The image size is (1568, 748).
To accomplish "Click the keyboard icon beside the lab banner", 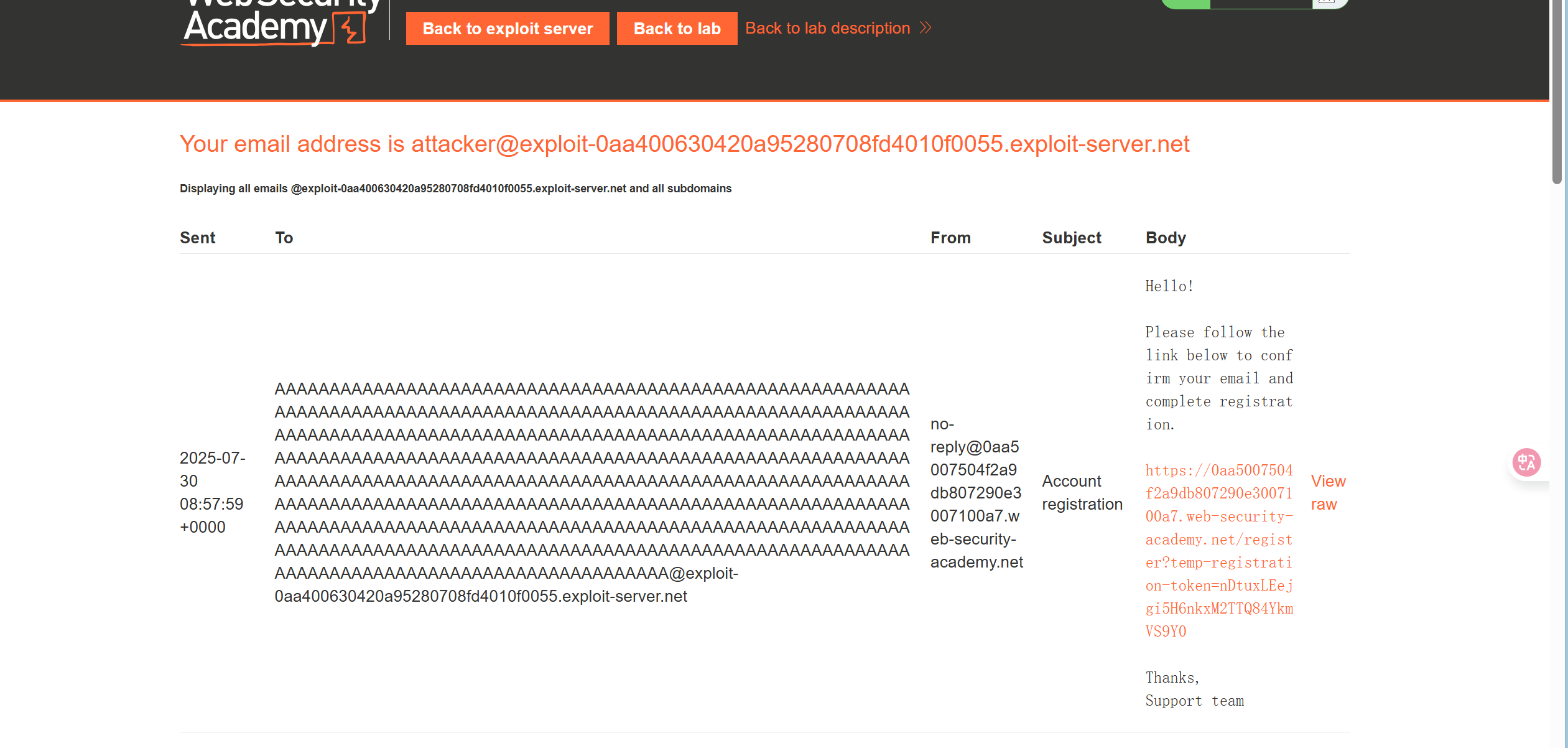I will (x=1328, y=2).
